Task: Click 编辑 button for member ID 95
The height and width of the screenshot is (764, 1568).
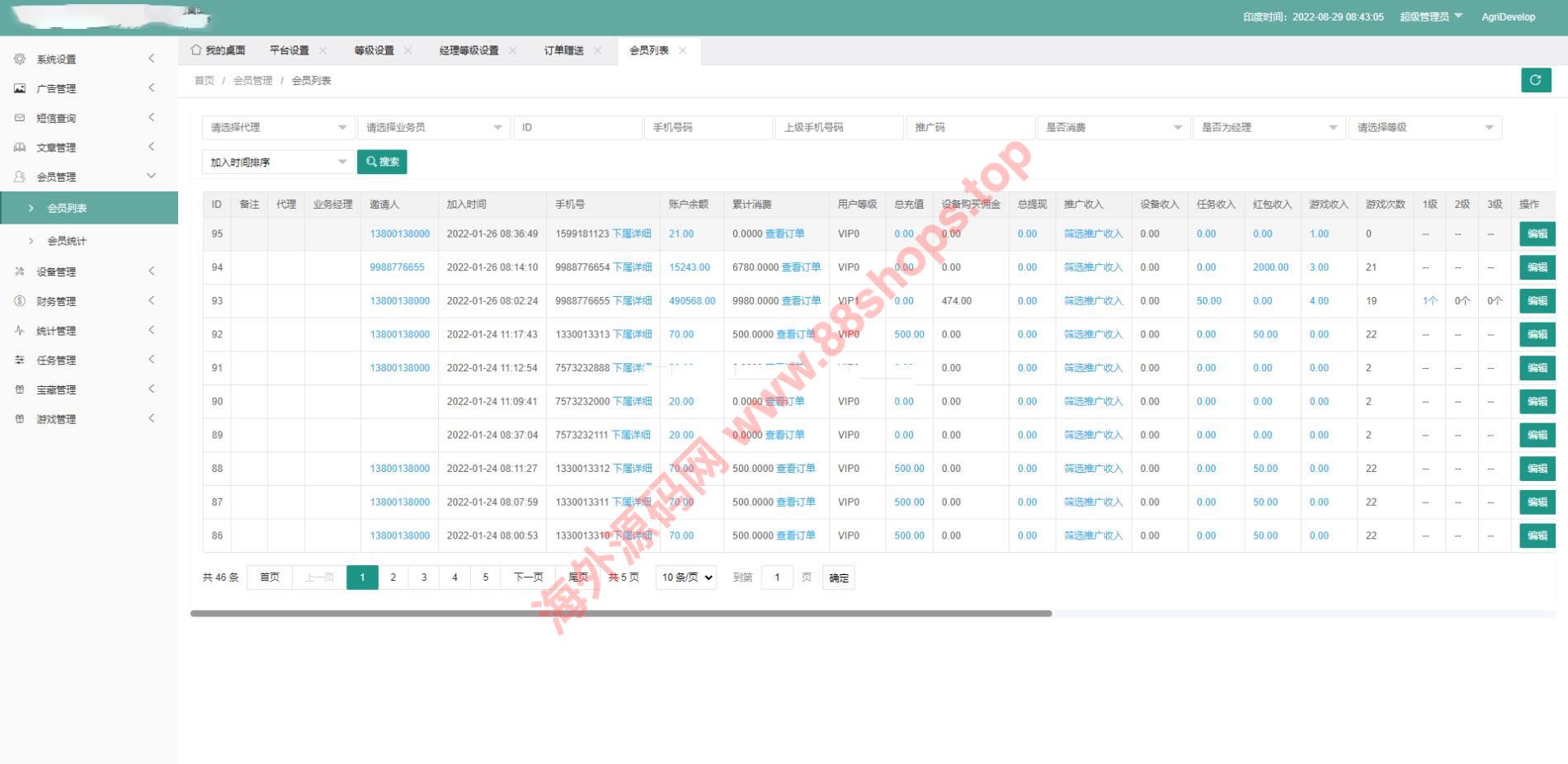Action: (1537, 233)
